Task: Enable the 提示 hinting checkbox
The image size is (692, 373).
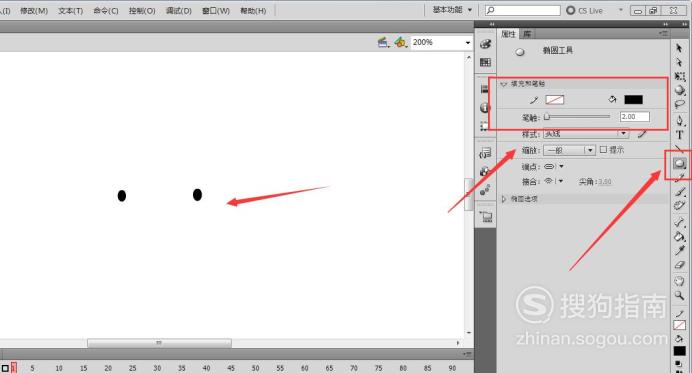Action: click(x=603, y=150)
